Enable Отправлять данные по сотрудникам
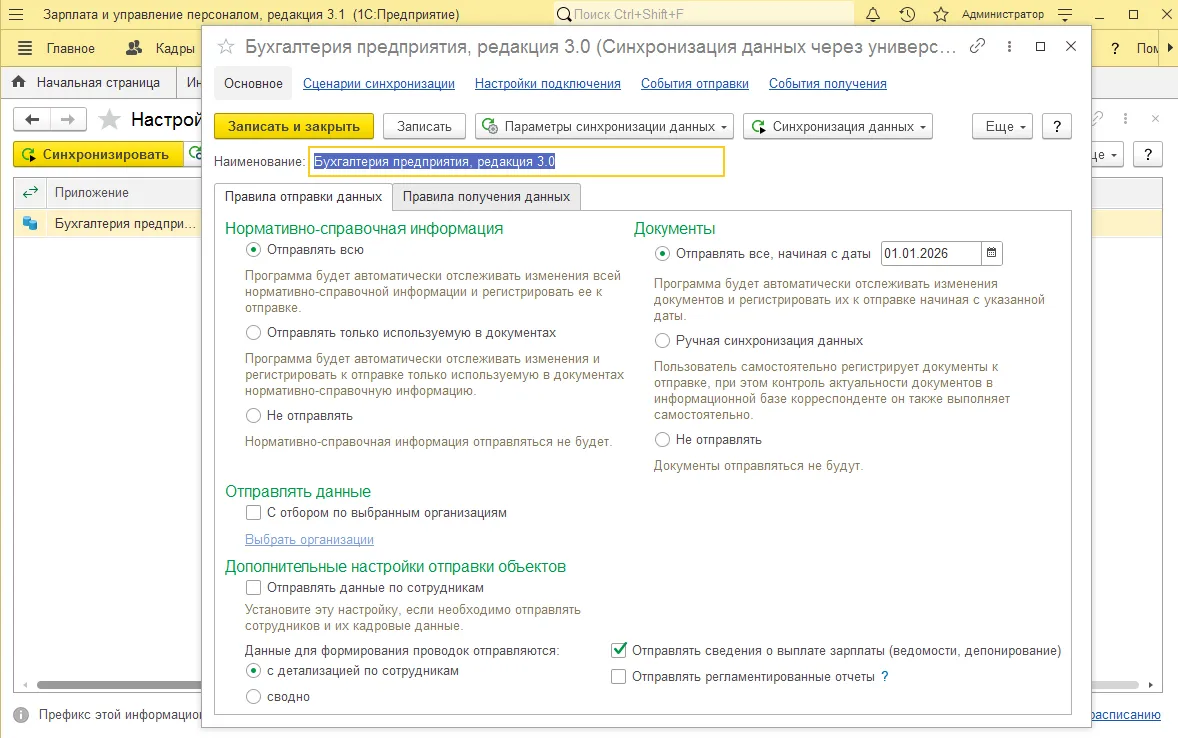The height and width of the screenshot is (738, 1178). [x=253, y=588]
